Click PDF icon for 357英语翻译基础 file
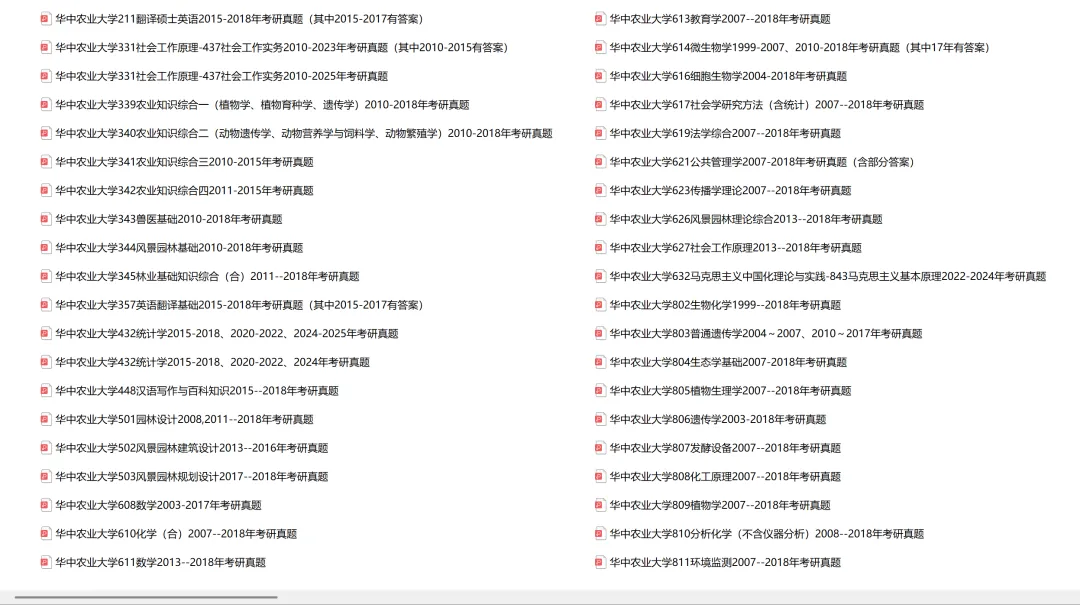 point(45,305)
